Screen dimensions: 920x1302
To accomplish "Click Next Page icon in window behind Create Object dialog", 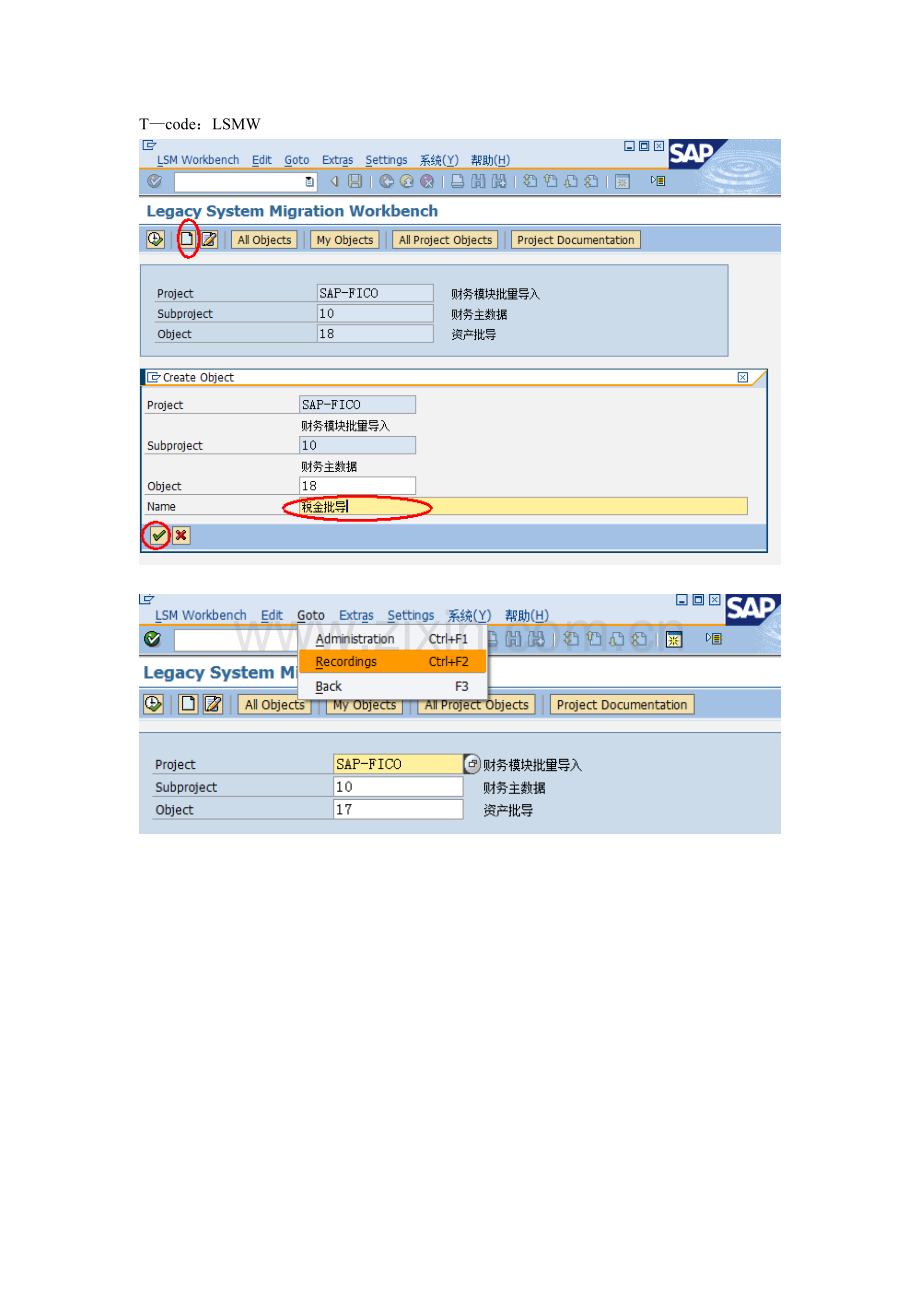I will [571, 181].
